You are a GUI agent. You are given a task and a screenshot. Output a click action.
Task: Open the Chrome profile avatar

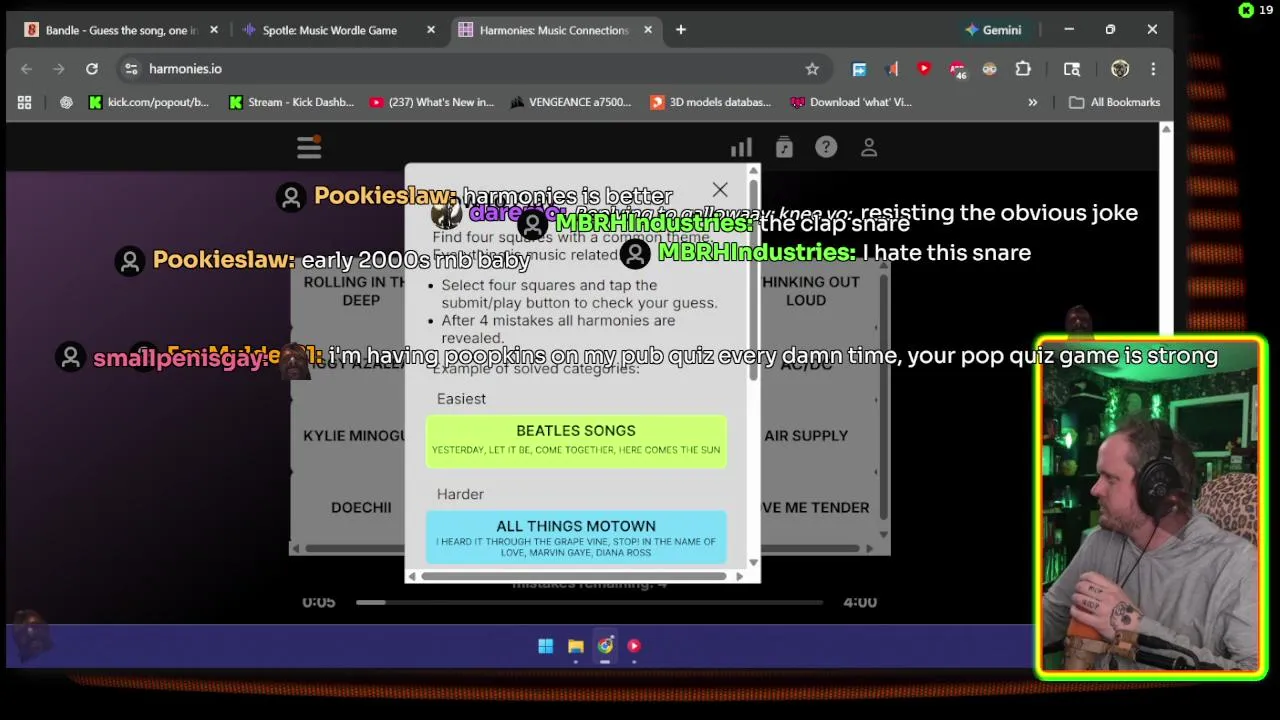(x=1120, y=69)
